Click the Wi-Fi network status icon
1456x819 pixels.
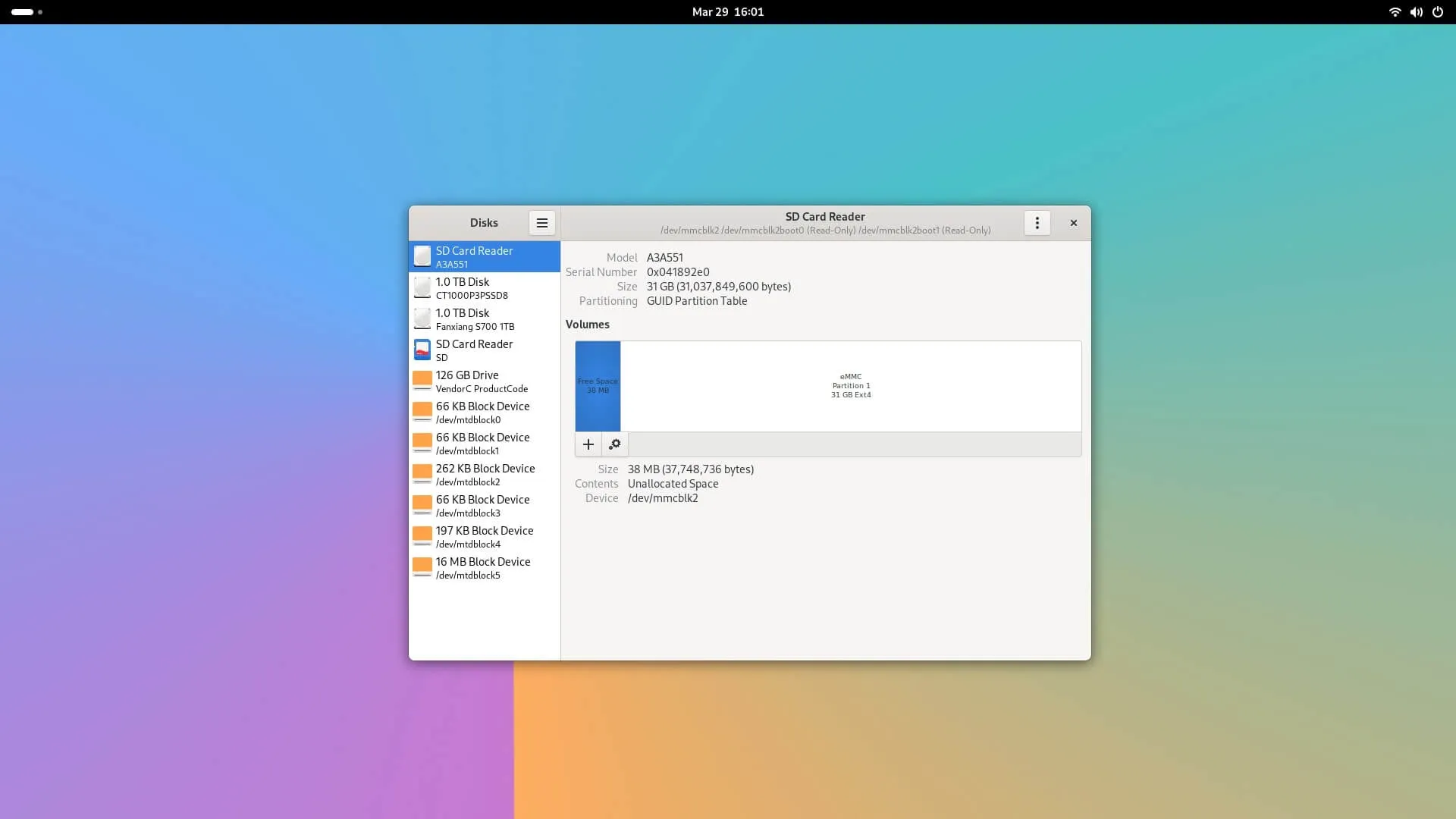tap(1395, 12)
